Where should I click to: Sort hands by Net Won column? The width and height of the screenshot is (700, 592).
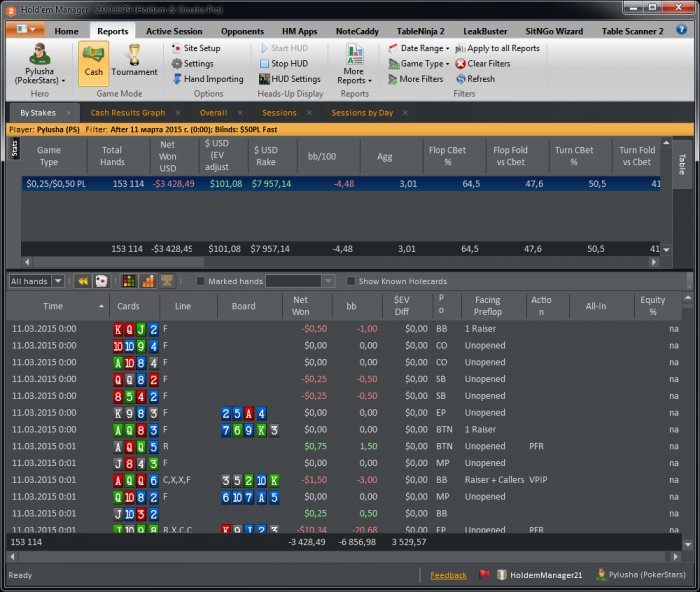[300, 306]
